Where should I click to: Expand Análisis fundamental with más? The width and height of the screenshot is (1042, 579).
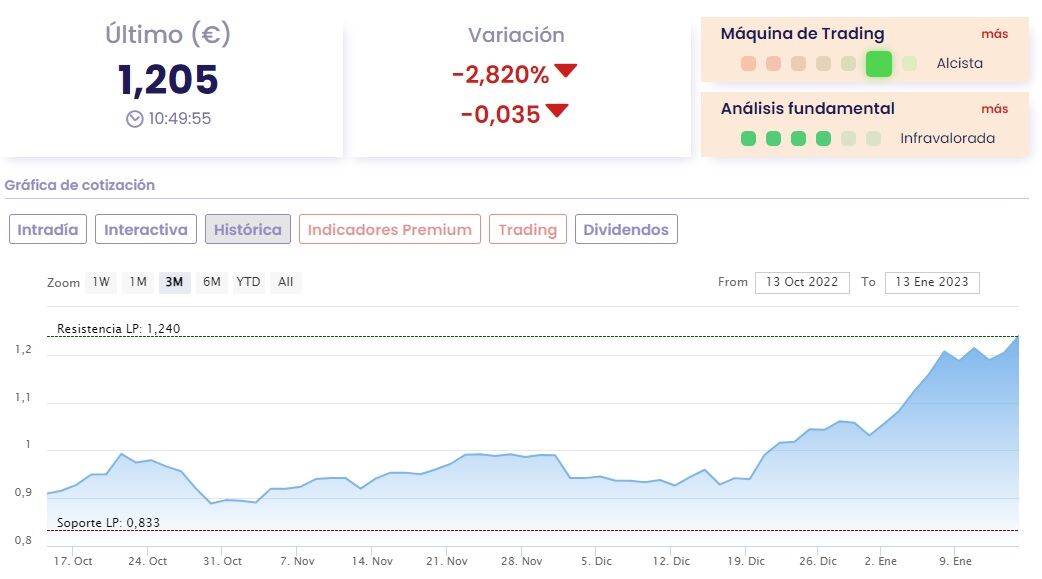click(994, 108)
